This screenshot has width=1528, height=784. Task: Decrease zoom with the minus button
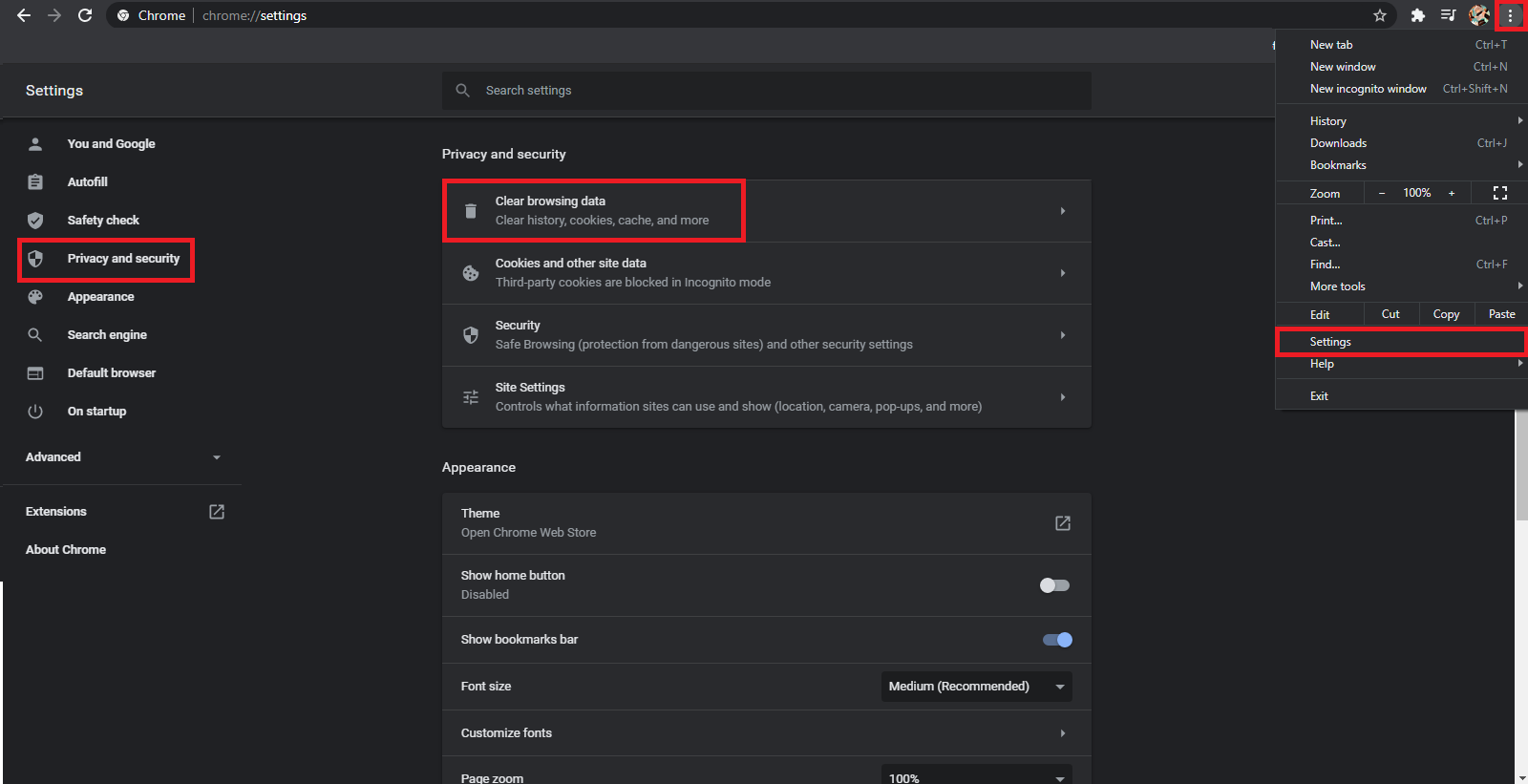[1381, 193]
